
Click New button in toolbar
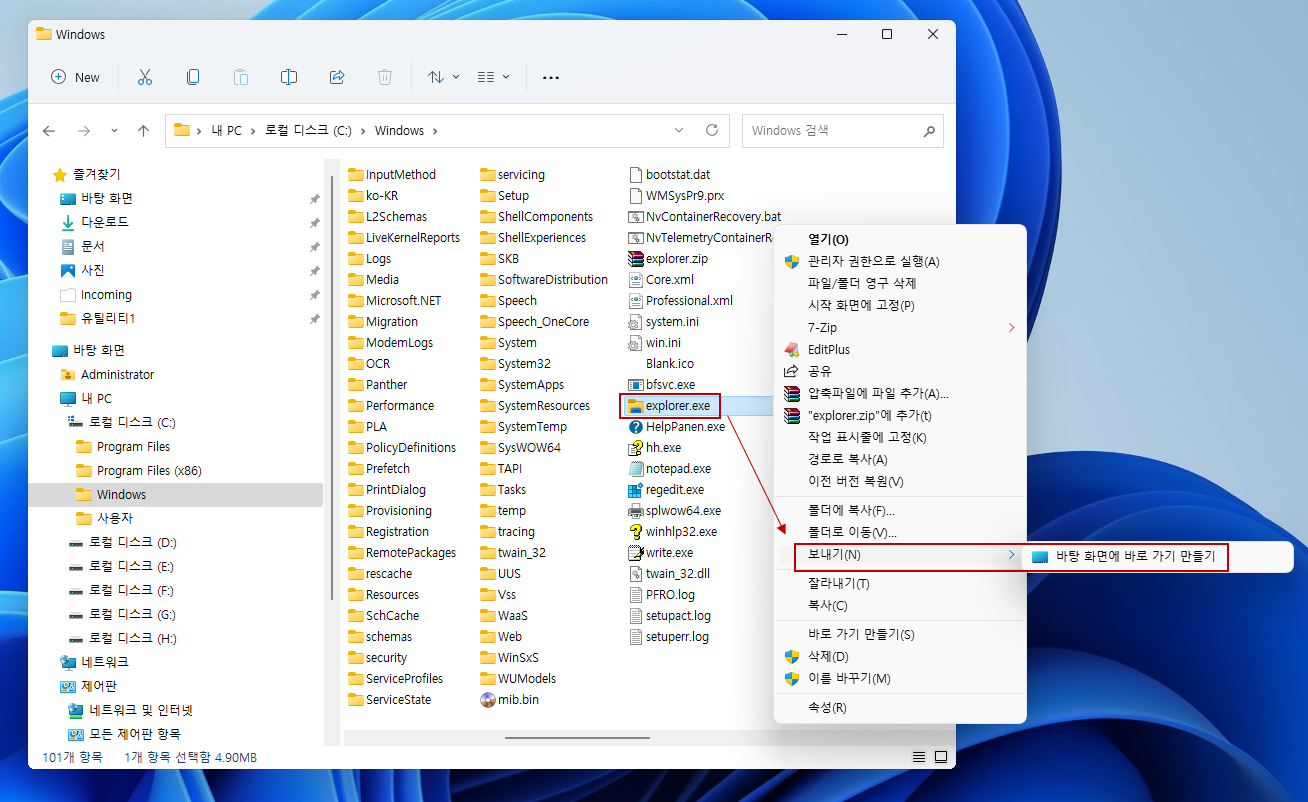click(76, 77)
